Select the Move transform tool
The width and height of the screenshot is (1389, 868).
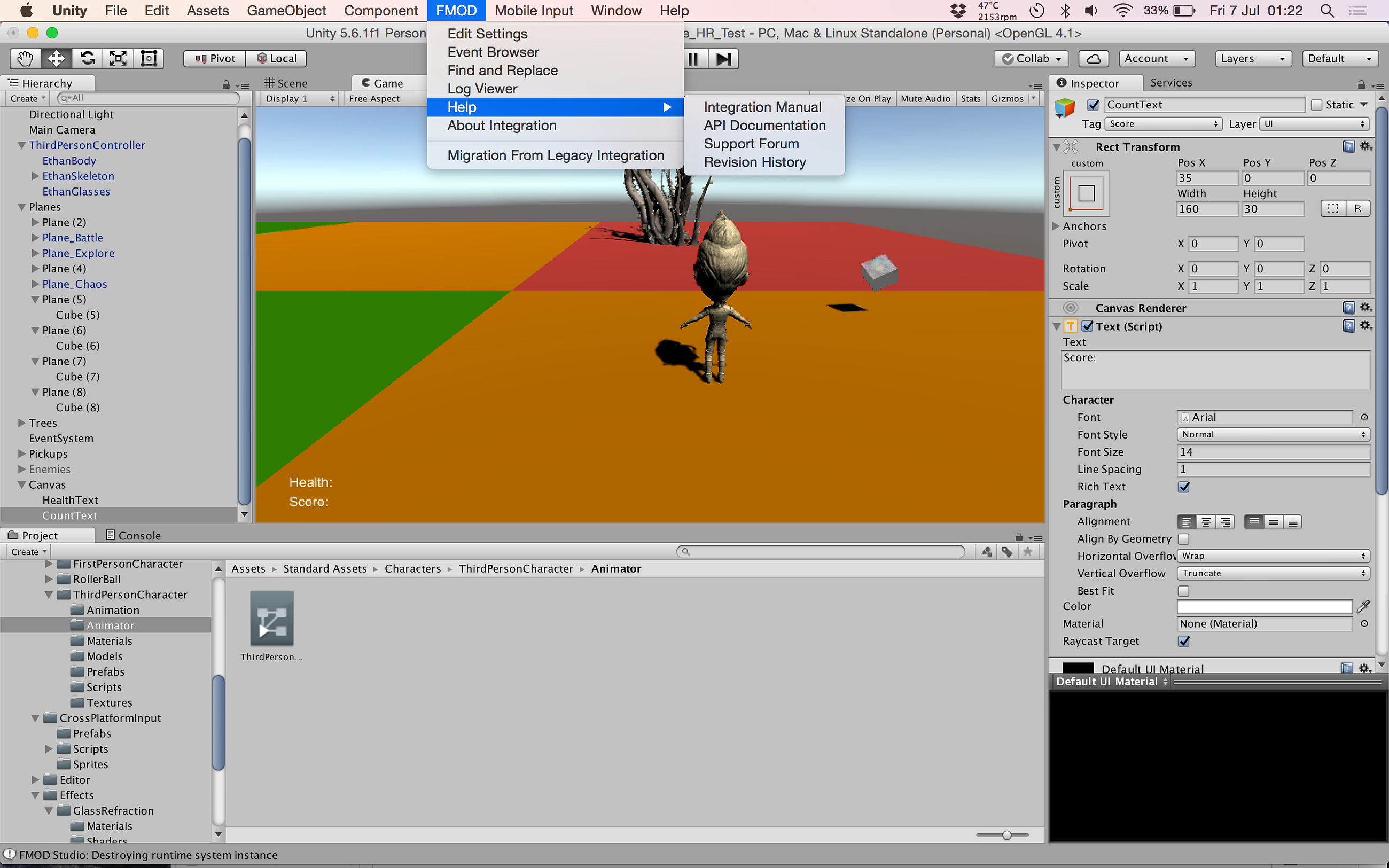coord(56,59)
